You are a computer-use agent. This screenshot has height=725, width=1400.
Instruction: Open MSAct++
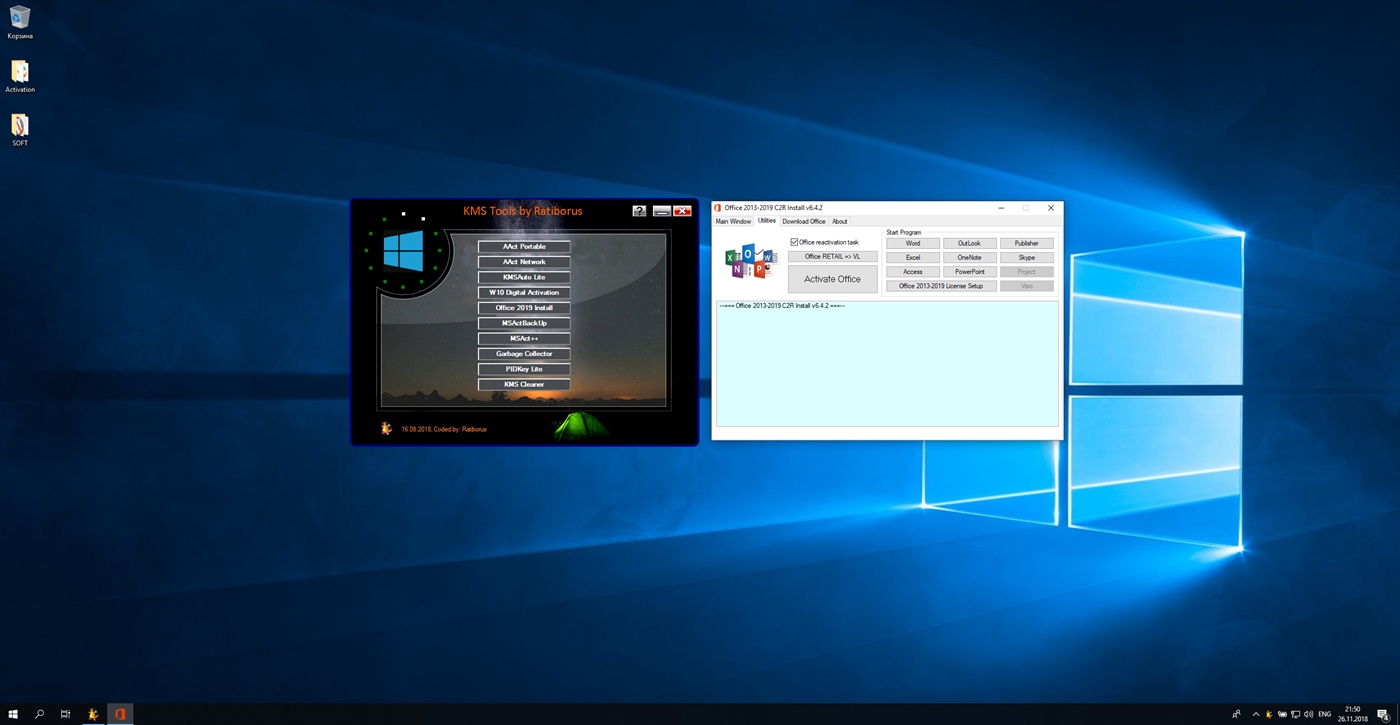(x=524, y=339)
